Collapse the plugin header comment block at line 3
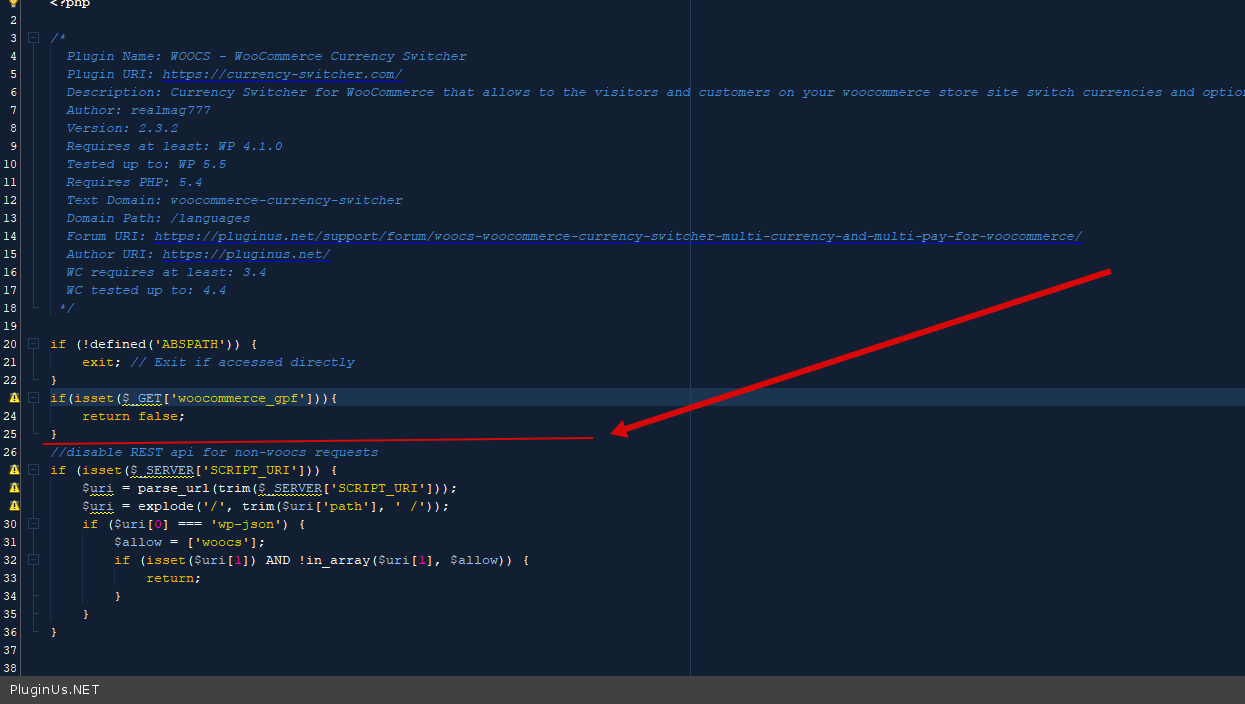1245x704 pixels. (34, 38)
